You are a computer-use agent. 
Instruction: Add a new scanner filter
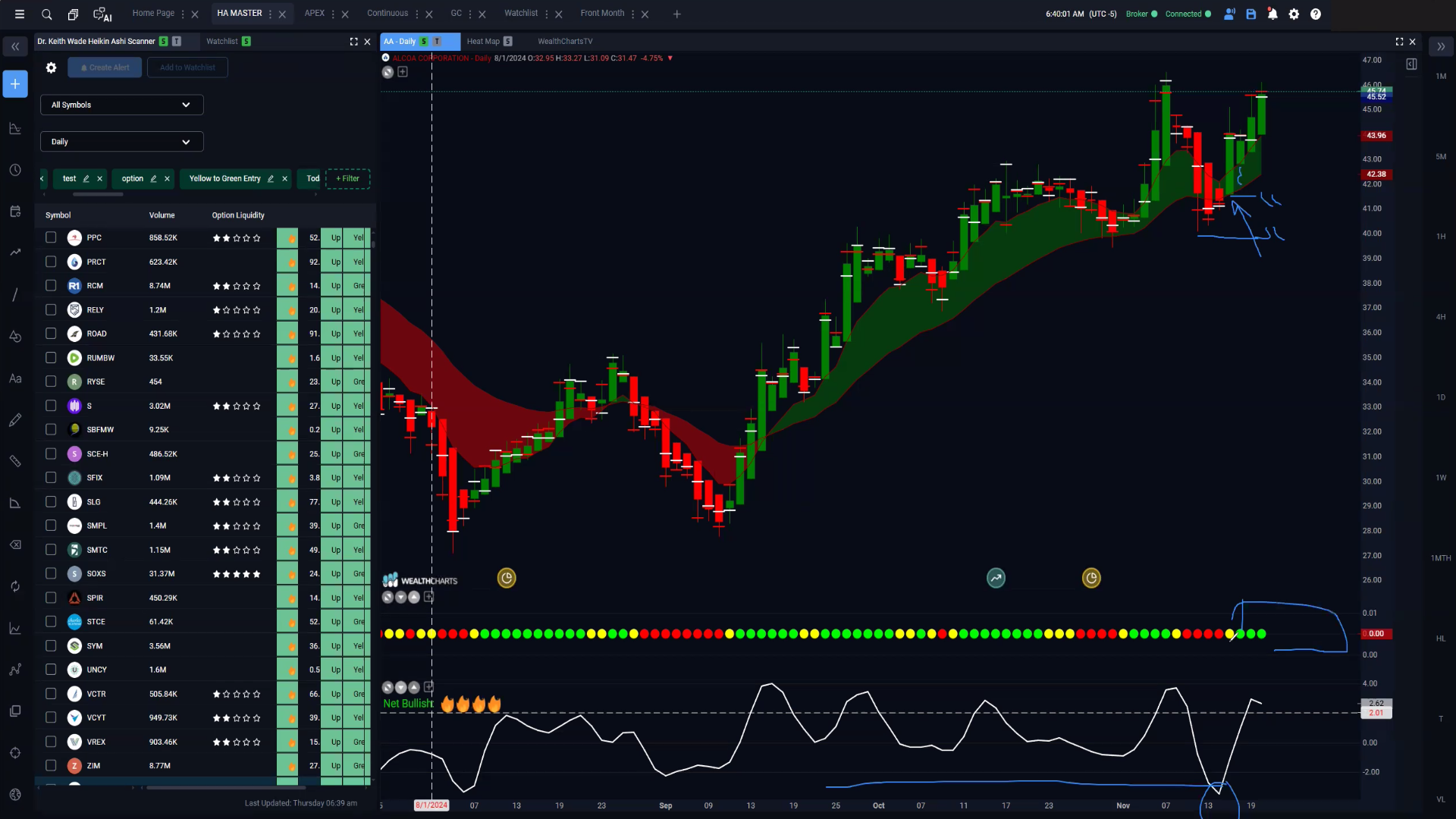pos(347,179)
